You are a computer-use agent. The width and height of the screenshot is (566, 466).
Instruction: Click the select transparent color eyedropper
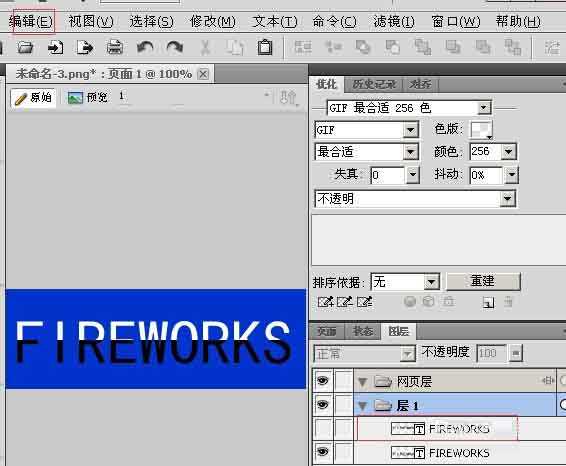[x=364, y=302]
